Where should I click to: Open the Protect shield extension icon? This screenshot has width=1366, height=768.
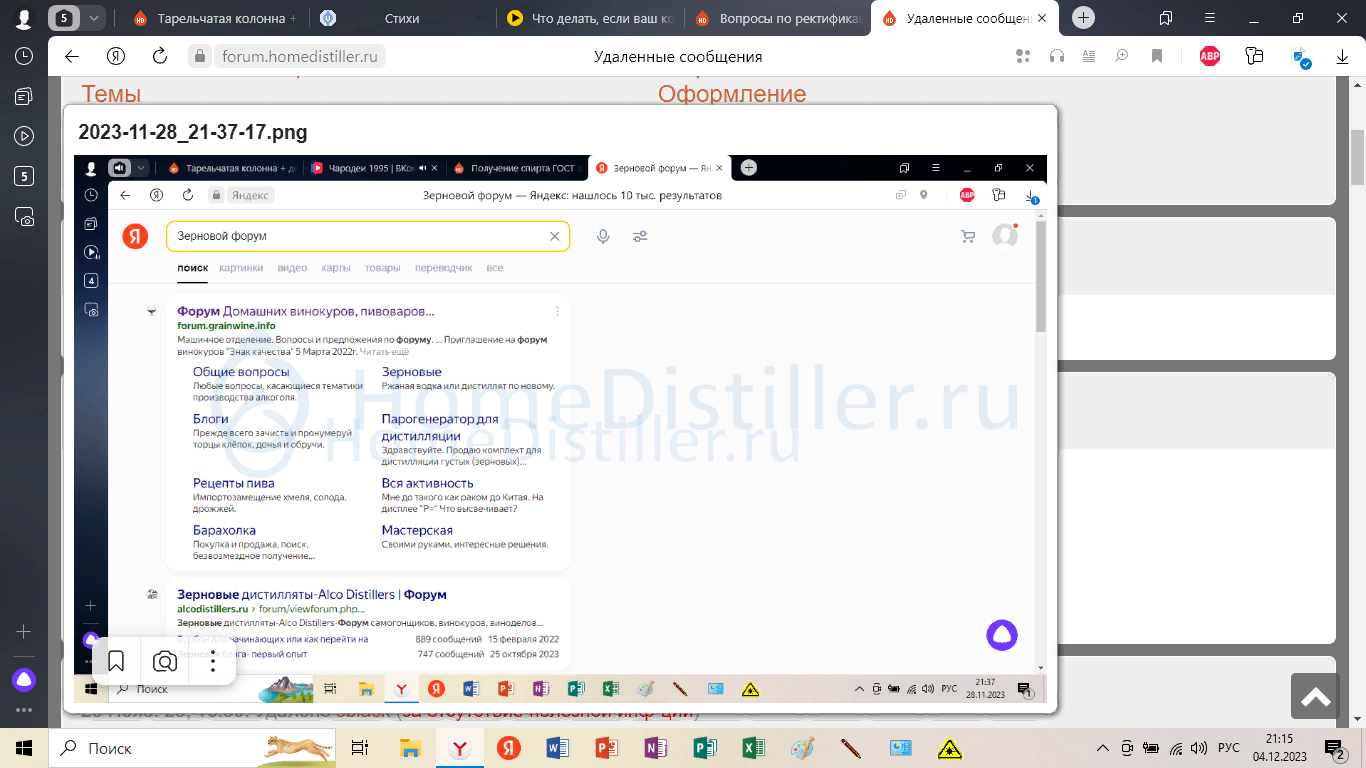pos(1301,59)
